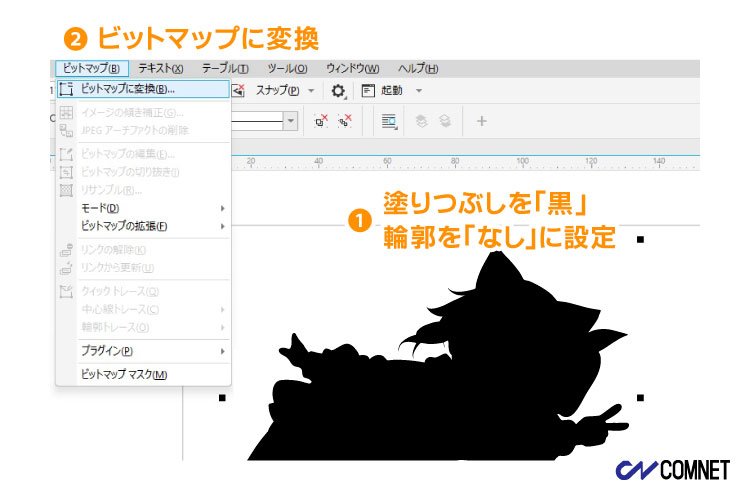Open the ウィンドウ(W) menu
Screen dimensions: 750x500
tap(353, 68)
